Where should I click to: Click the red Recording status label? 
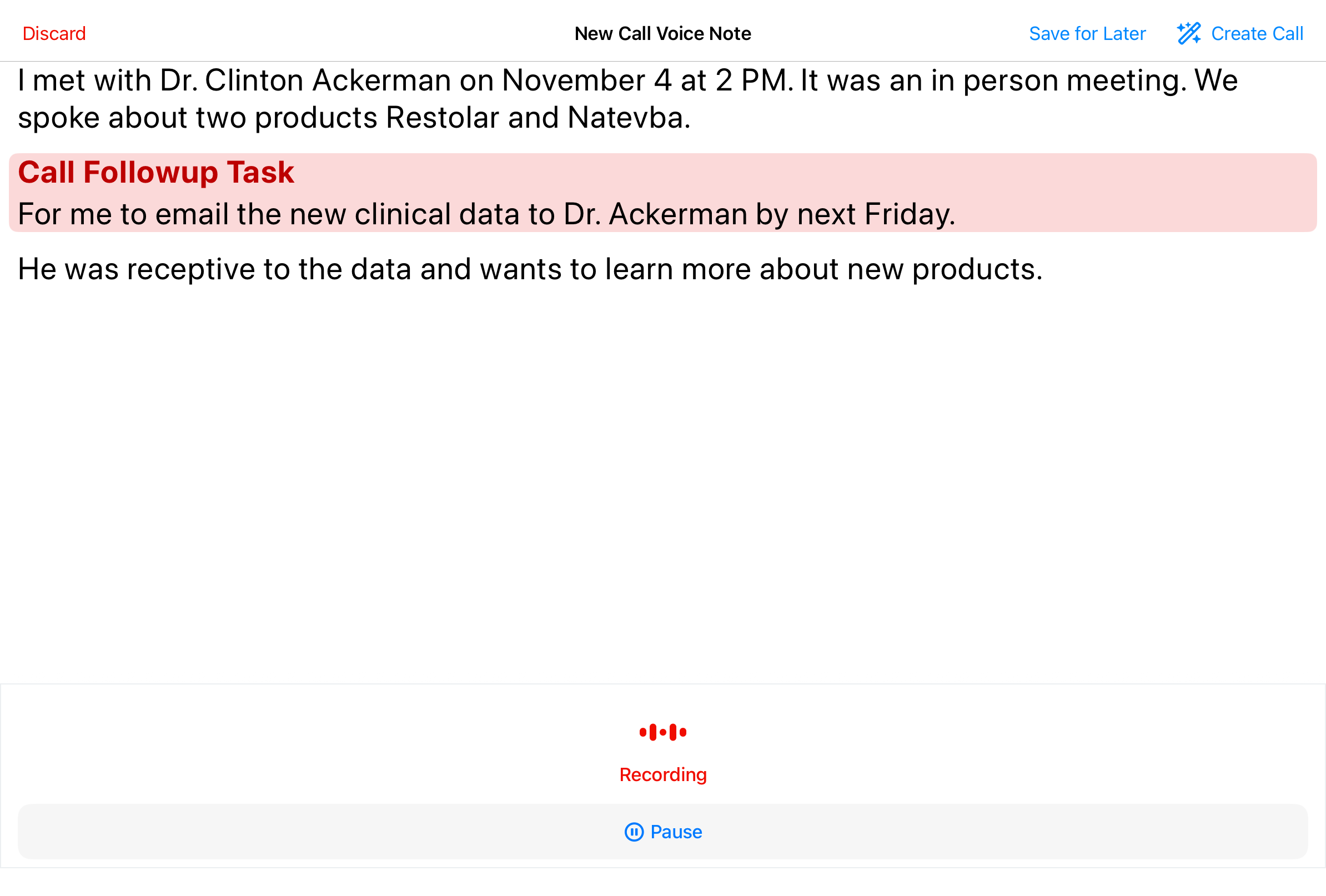[x=663, y=774]
